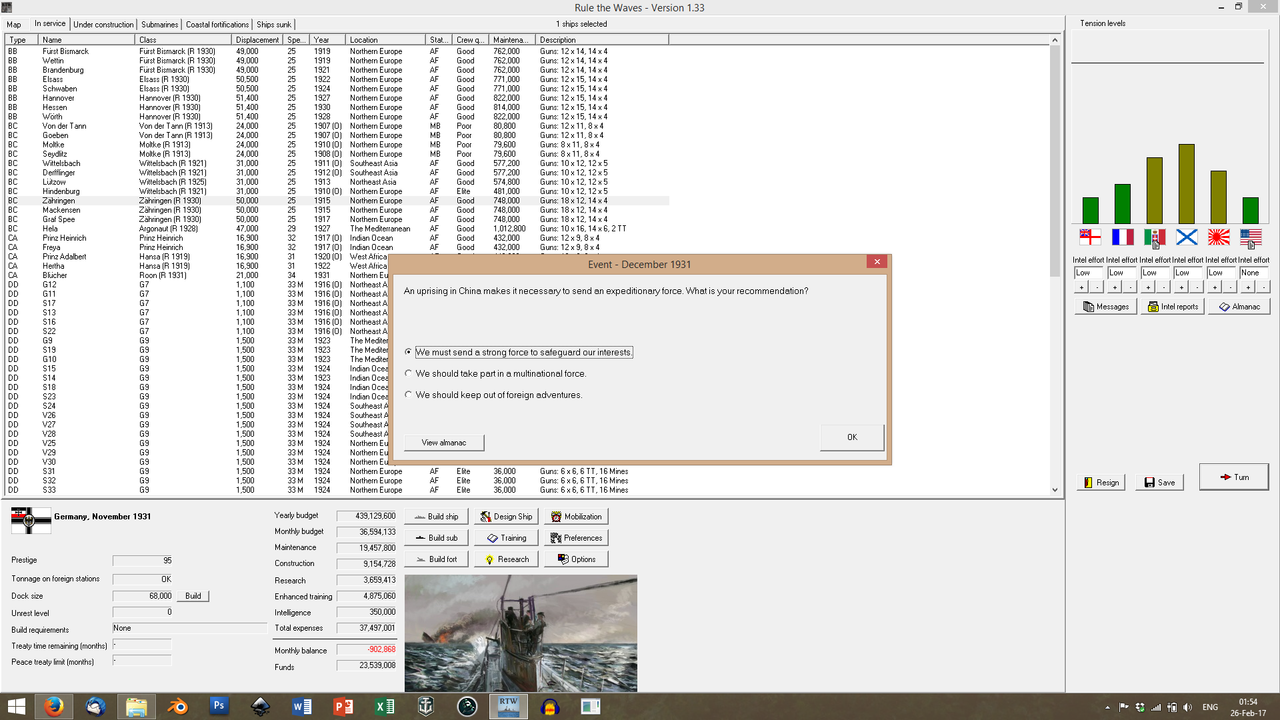Screen dimensions: 1280x720
Task: Open Intel reports
Action: click(x=1171, y=306)
